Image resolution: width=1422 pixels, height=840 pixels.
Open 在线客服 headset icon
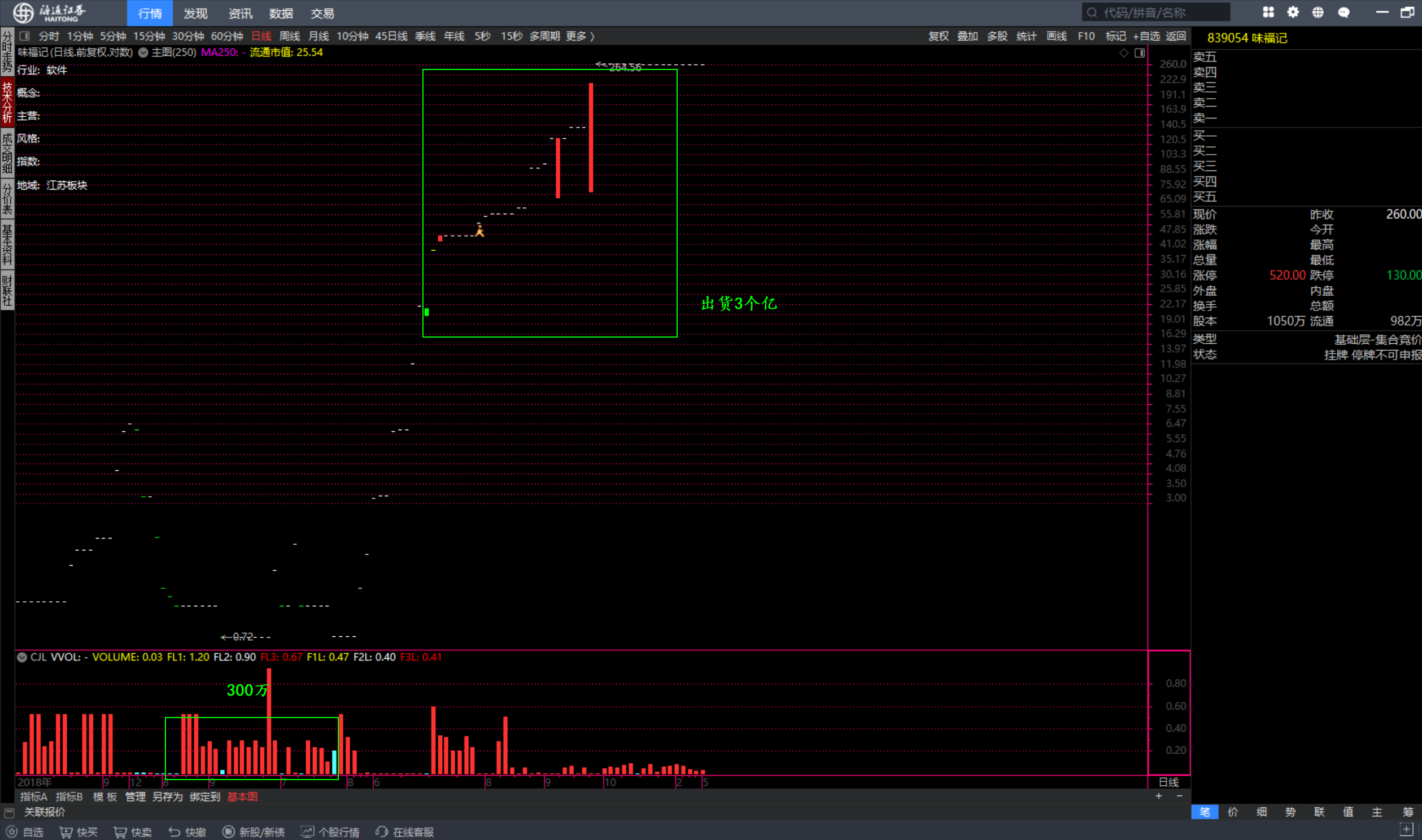point(382,832)
